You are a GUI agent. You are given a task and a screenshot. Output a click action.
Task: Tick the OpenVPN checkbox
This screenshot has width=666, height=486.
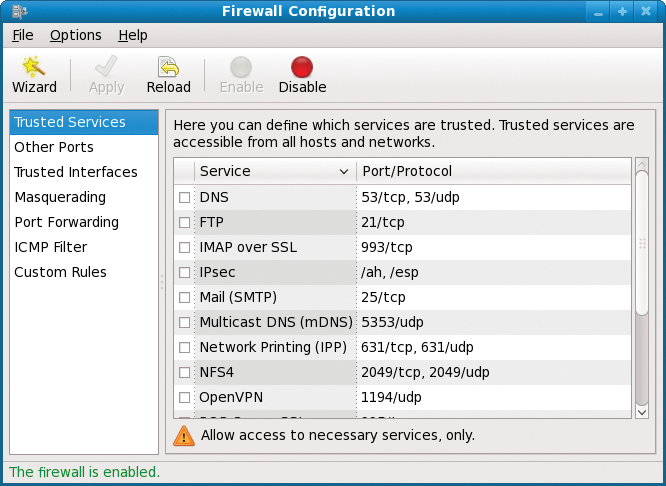click(184, 398)
